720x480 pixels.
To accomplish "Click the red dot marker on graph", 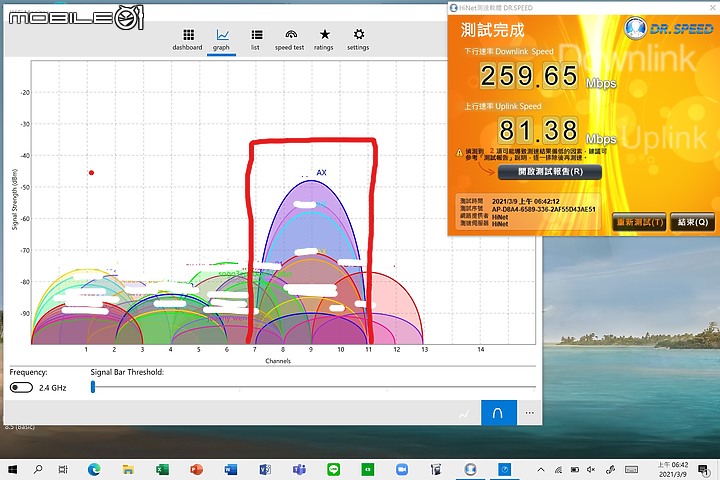I will point(91,173).
